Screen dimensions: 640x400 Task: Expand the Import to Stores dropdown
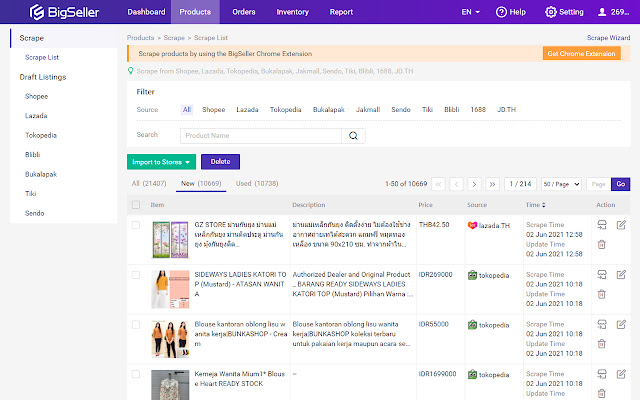(161, 160)
